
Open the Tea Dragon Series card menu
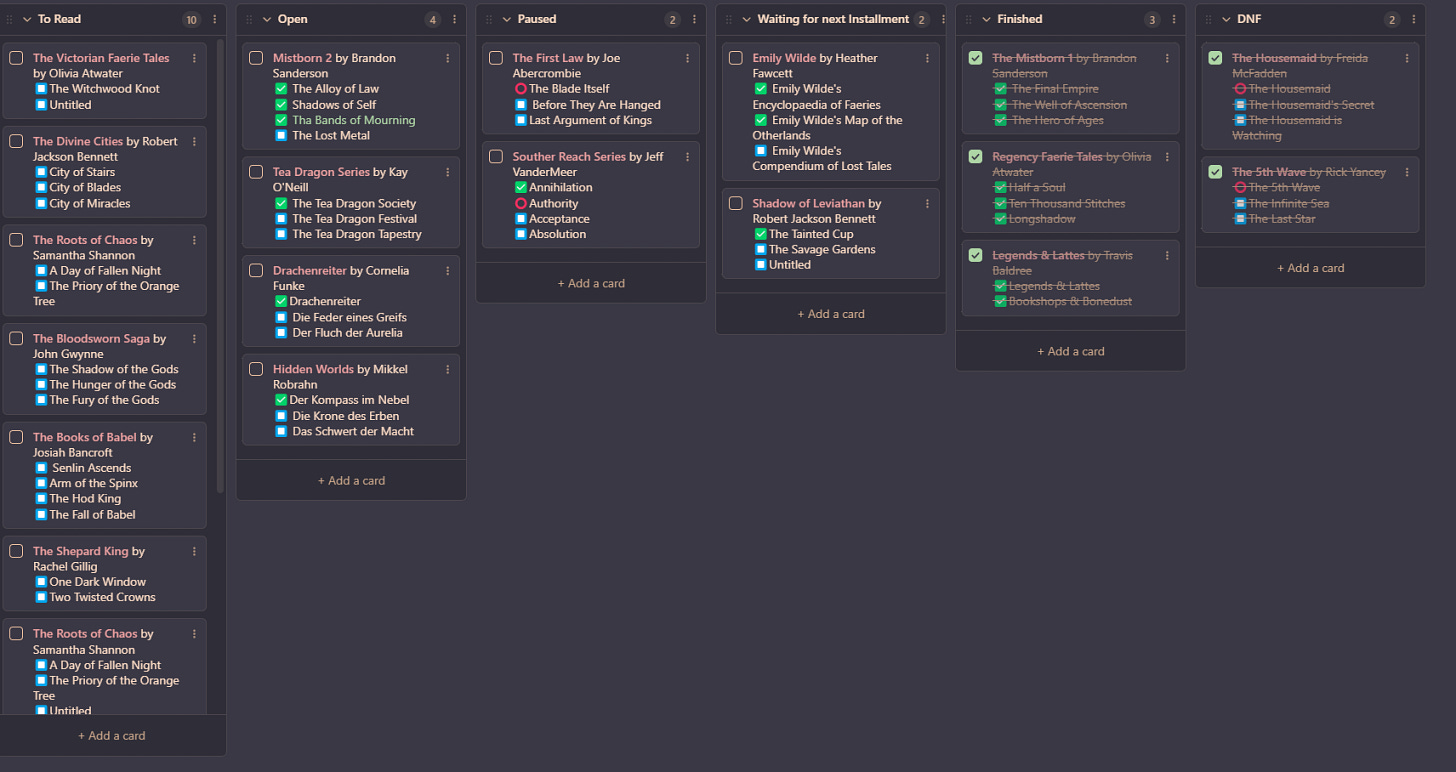[x=448, y=173]
